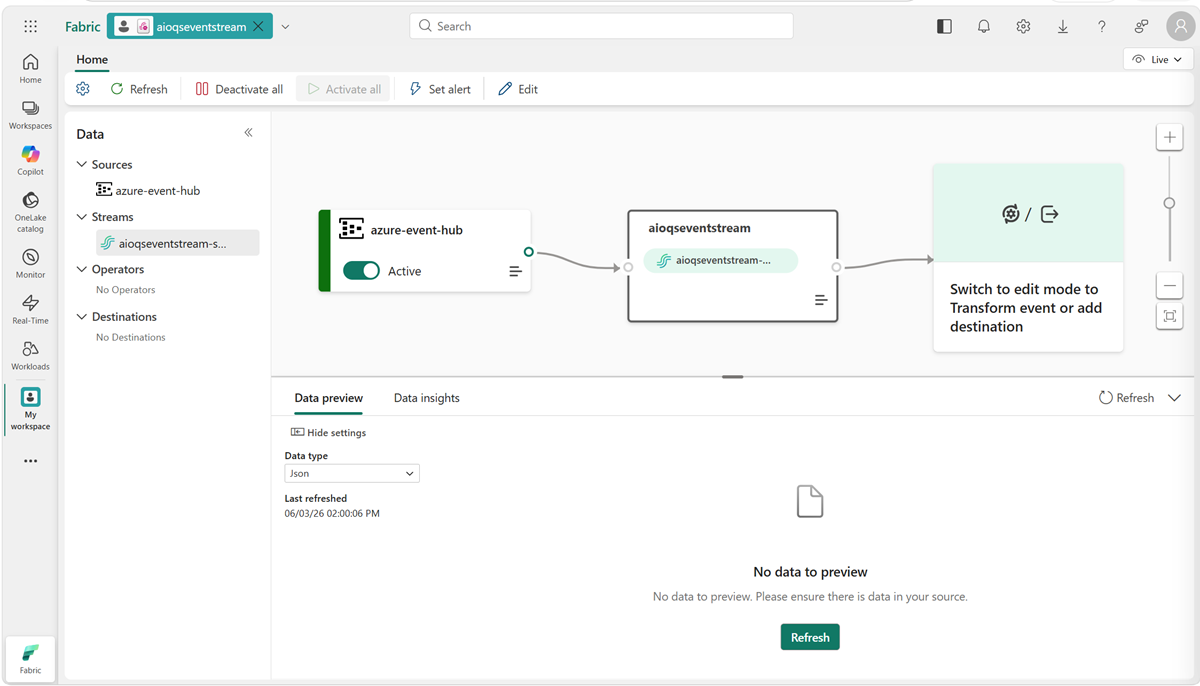Open the Live mode dropdown
The image size is (1200, 686).
pos(1157,60)
